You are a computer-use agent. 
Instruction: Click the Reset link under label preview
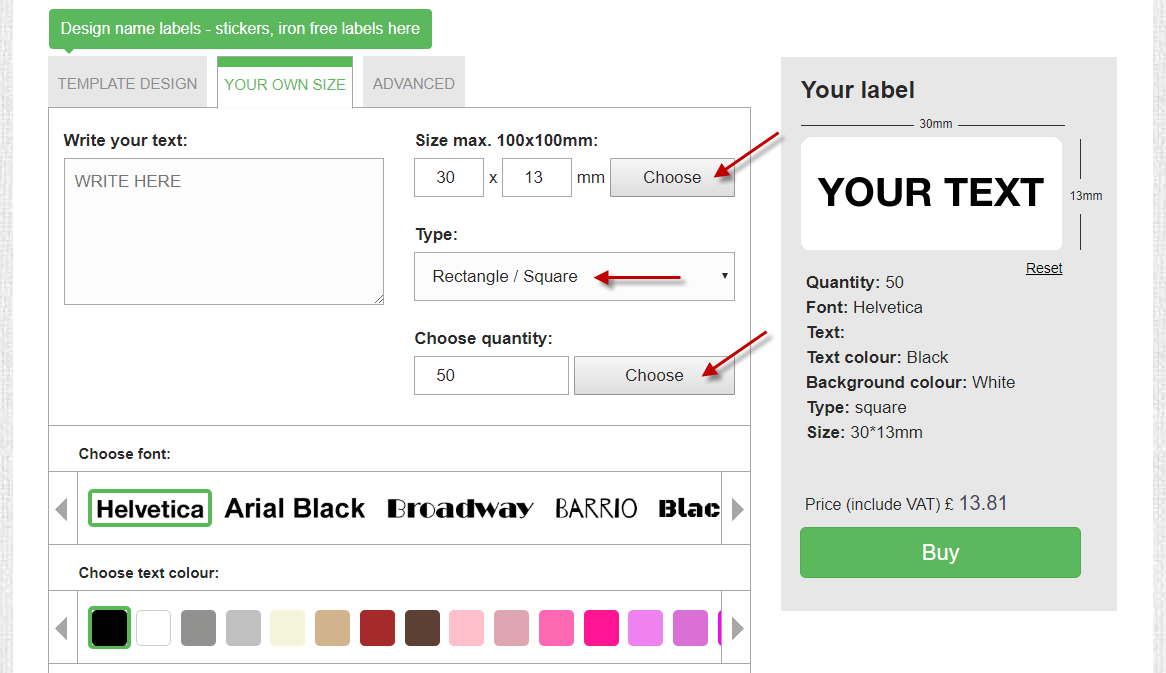click(1044, 268)
